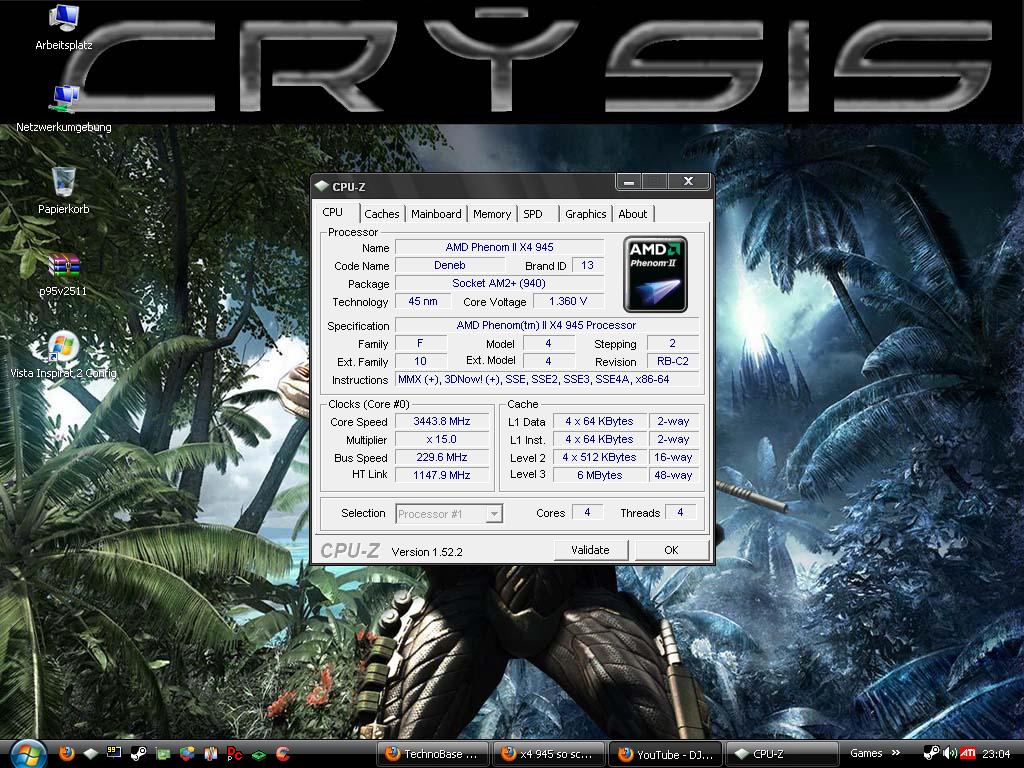Click the Version 1.52.2 text
This screenshot has width=1024, height=768.
click(427, 552)
